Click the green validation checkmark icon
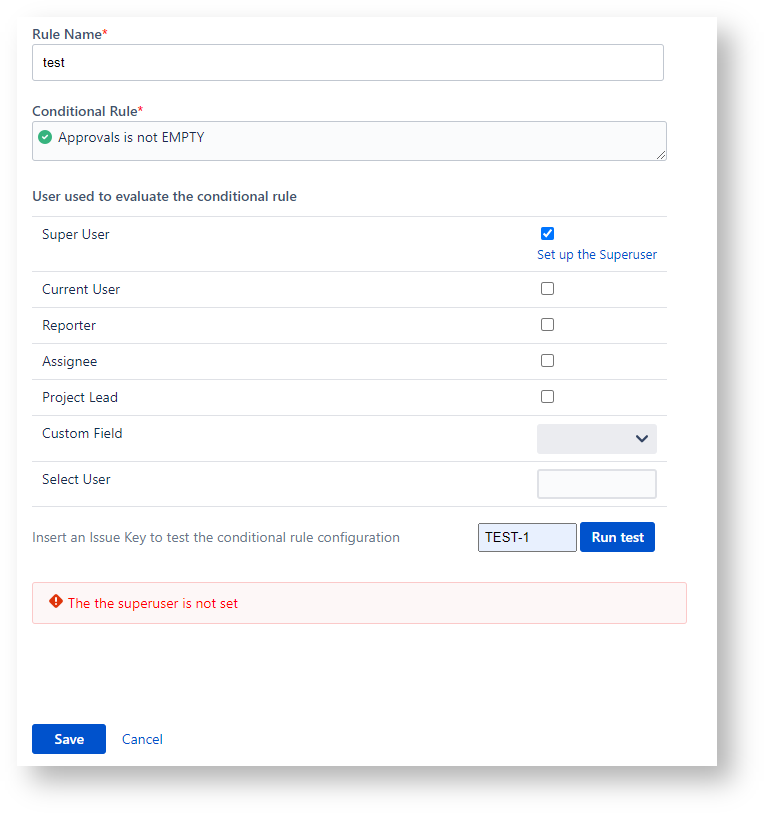765x814 pixels. (45, 137)
